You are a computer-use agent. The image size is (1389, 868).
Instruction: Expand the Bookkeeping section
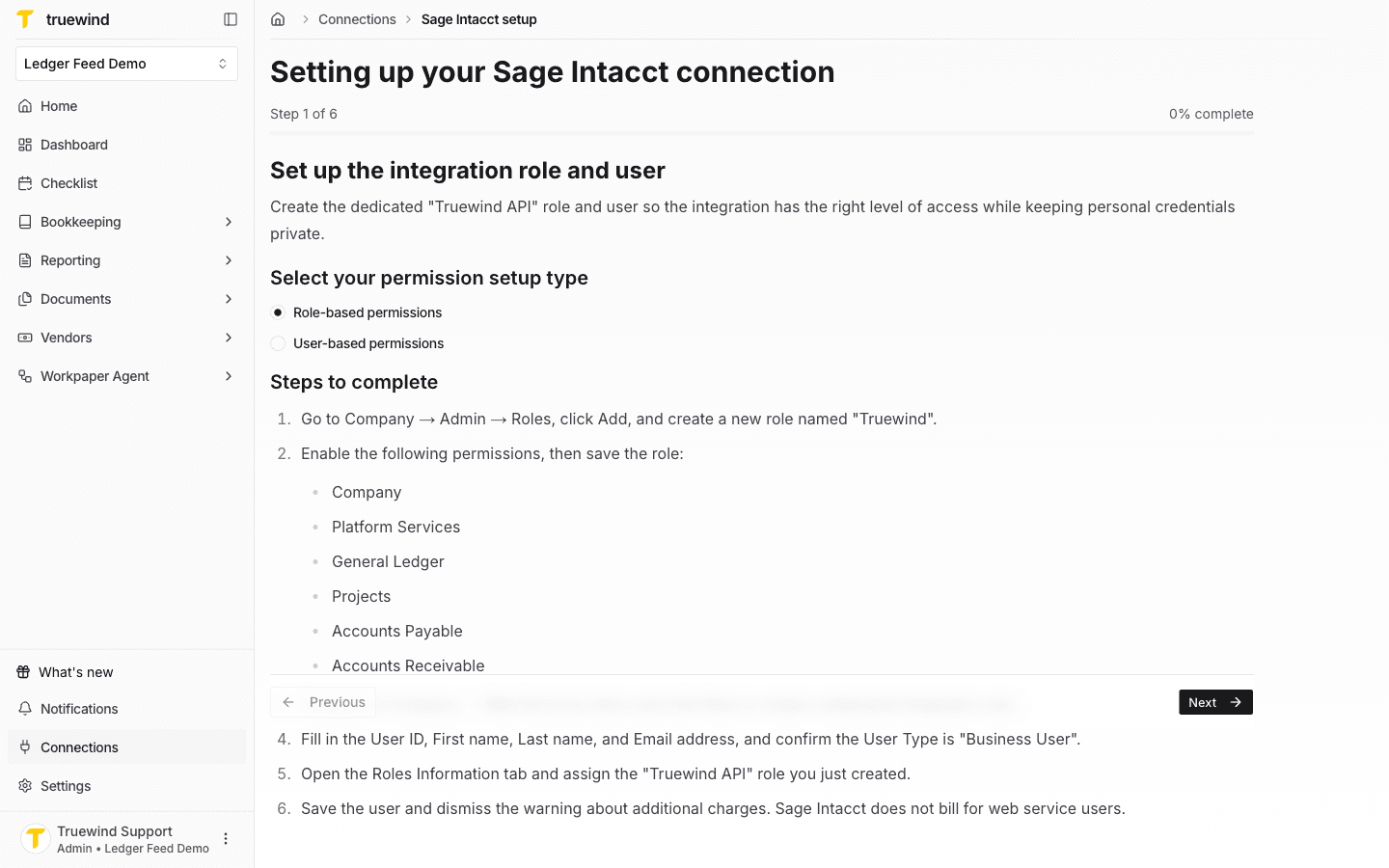pyautogui.click(x=228, y=222)
